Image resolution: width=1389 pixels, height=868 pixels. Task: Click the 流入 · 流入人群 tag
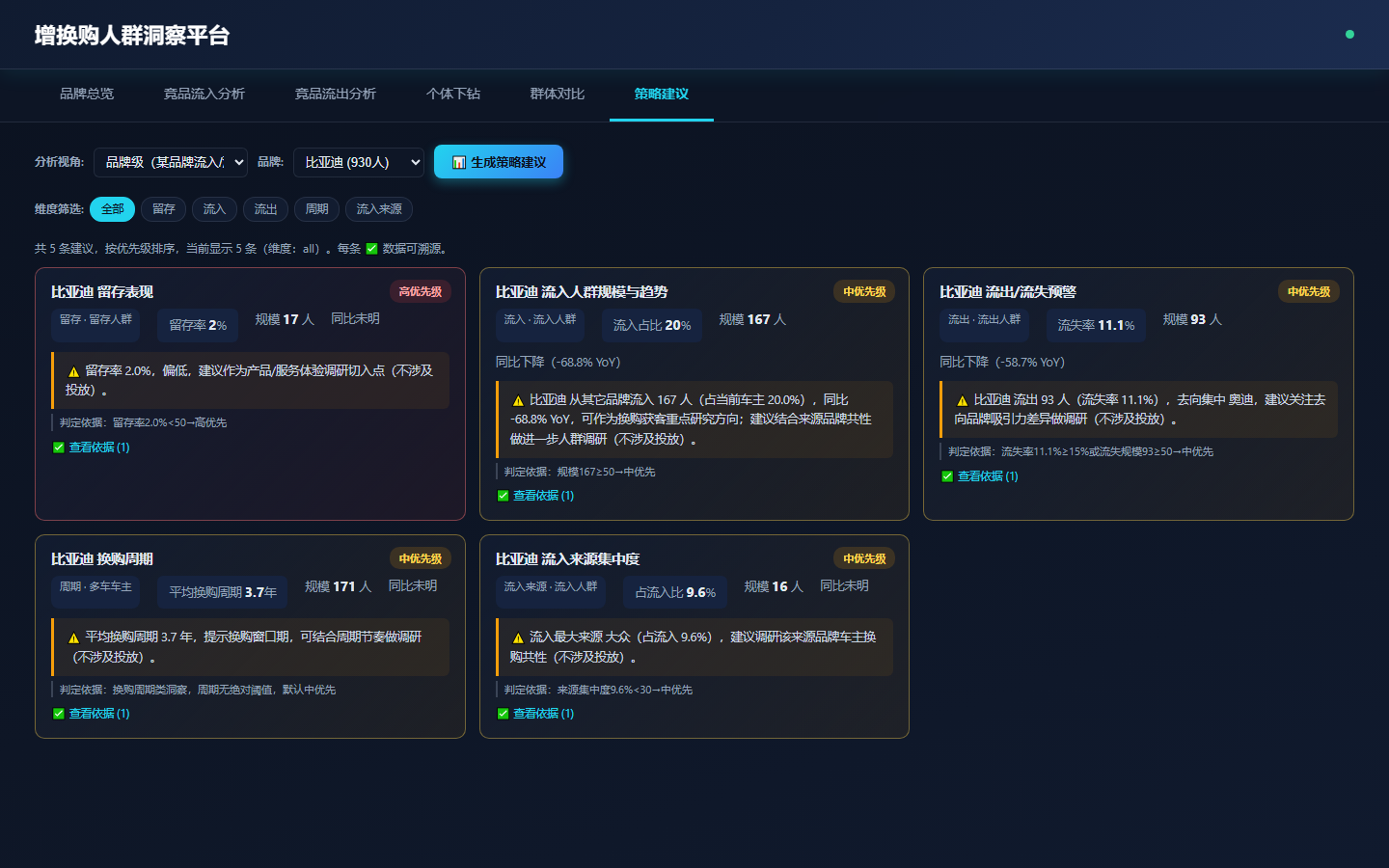(540, 324)
